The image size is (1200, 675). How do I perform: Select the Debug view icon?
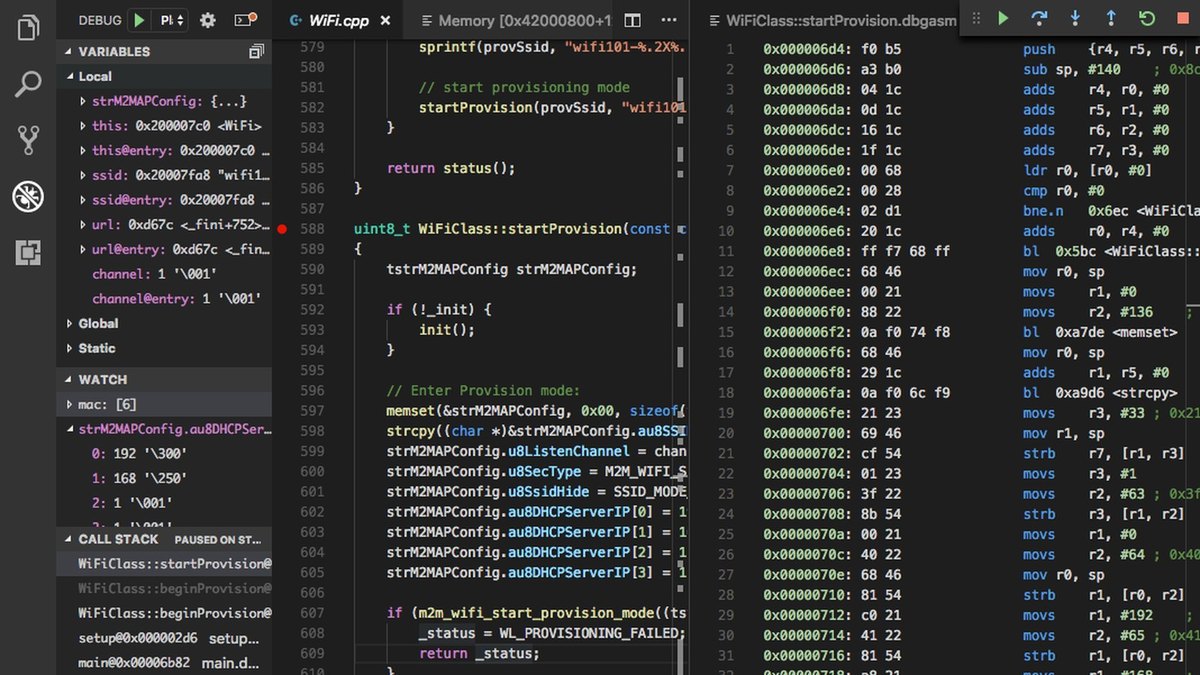(28, 197)
